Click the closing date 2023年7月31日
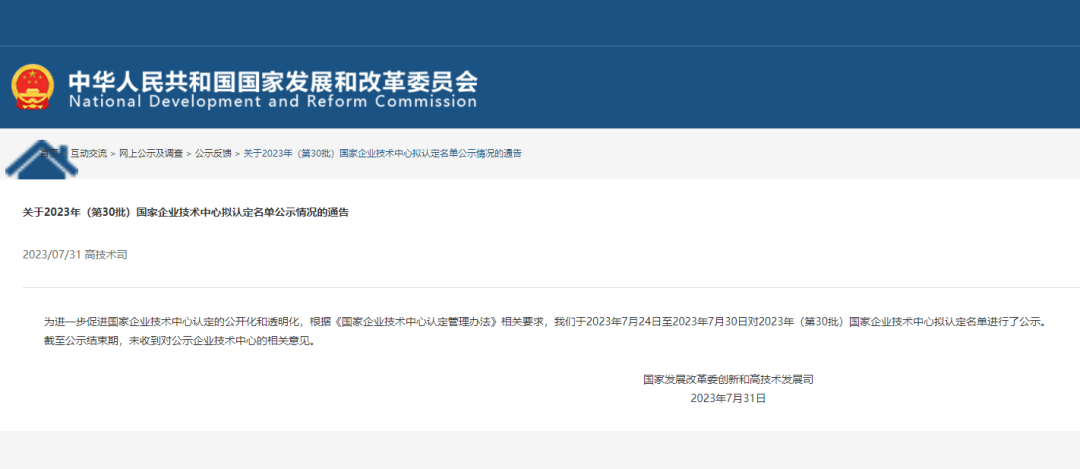 click(x=728, y=398)
